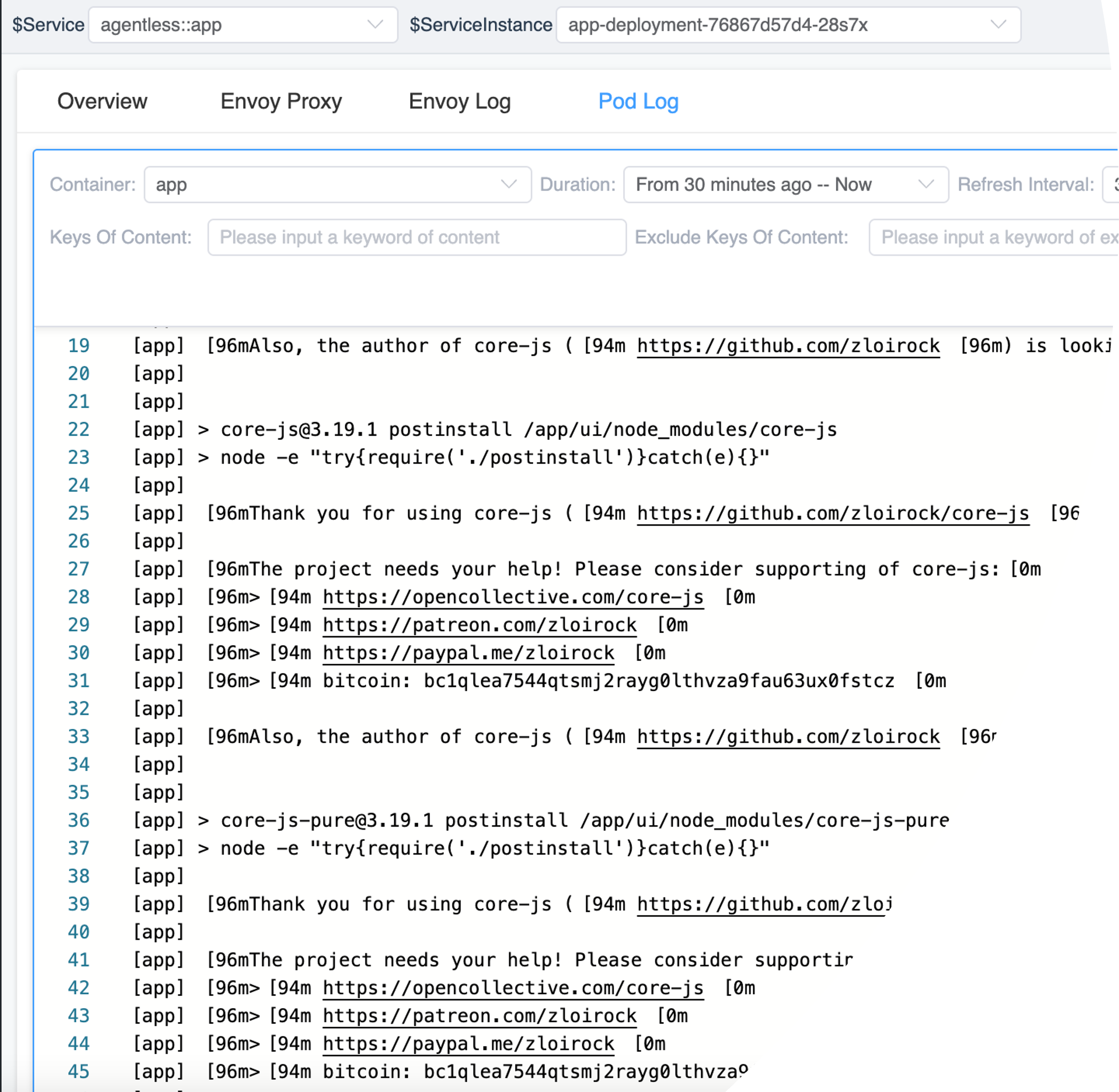Open github.com/zloirock/core-js link on line 25
The image size is (1119, 1092).
coord(832,513)
